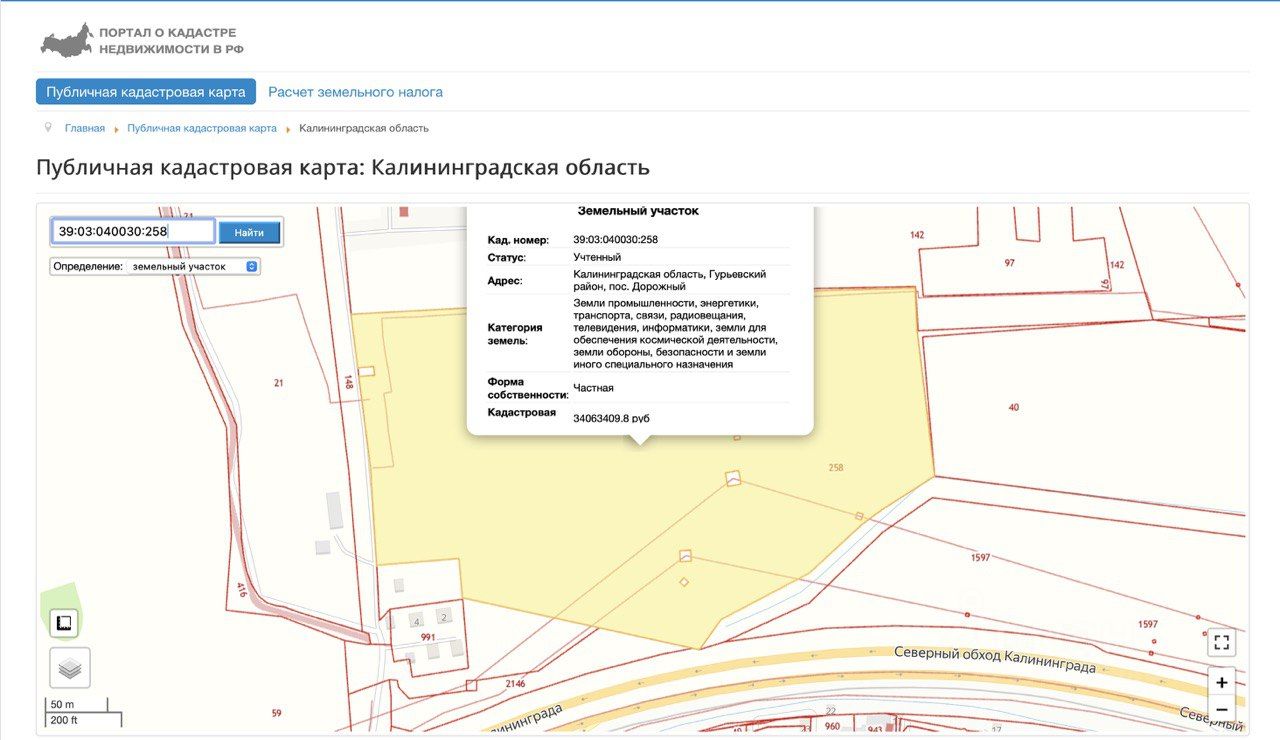
Task: Click the measurement ruler tool icon
Action: [x=64, y=623]
